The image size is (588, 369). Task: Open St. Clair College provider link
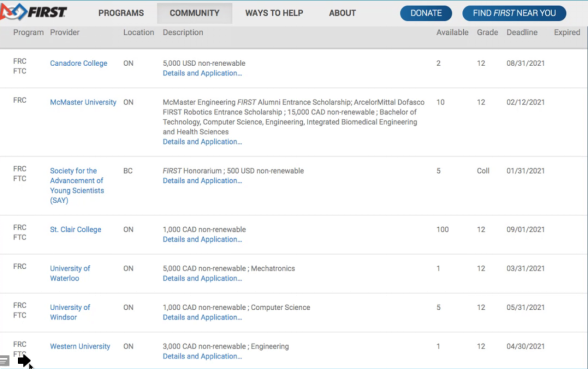[75, 229]
